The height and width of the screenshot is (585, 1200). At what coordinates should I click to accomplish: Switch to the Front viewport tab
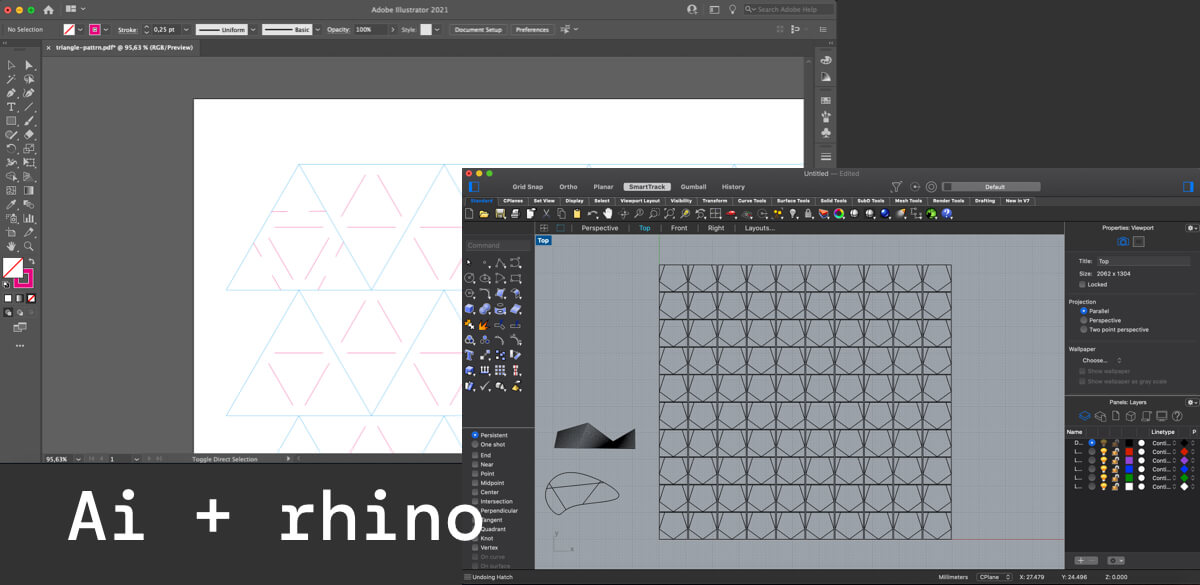pos(679,228)
